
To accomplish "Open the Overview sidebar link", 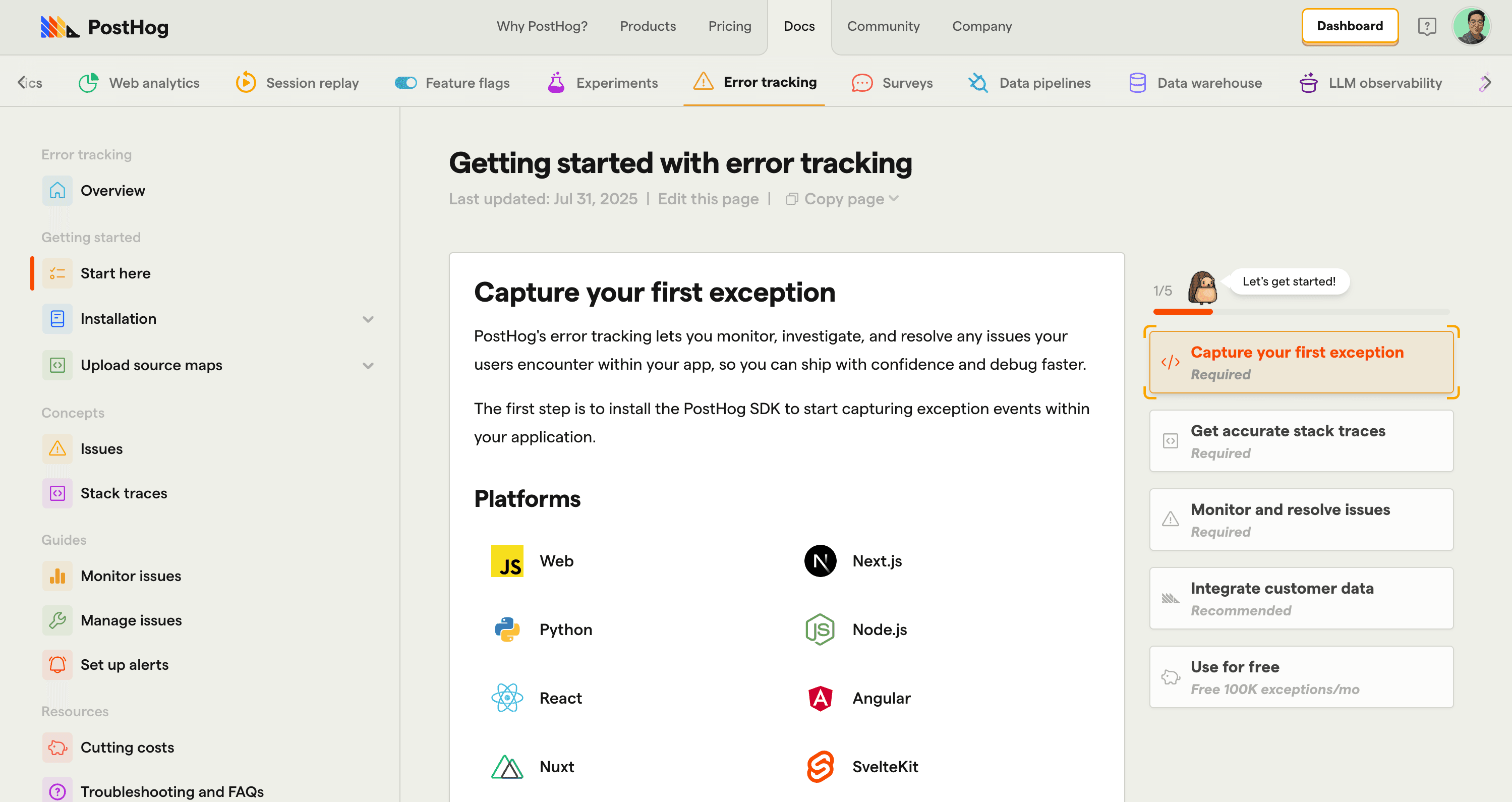I will point(112,191).
